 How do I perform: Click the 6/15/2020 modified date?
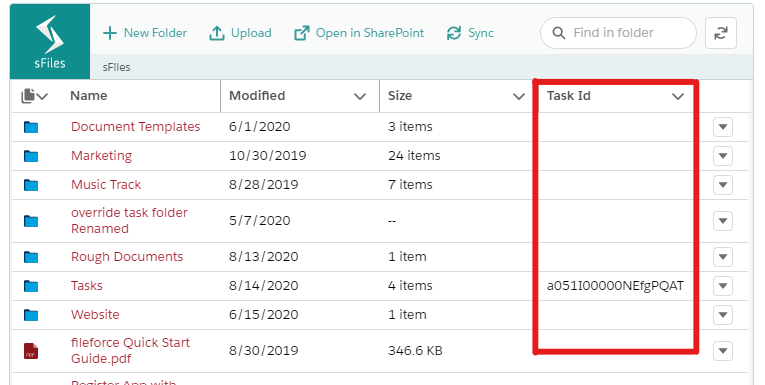coord(263,314)
